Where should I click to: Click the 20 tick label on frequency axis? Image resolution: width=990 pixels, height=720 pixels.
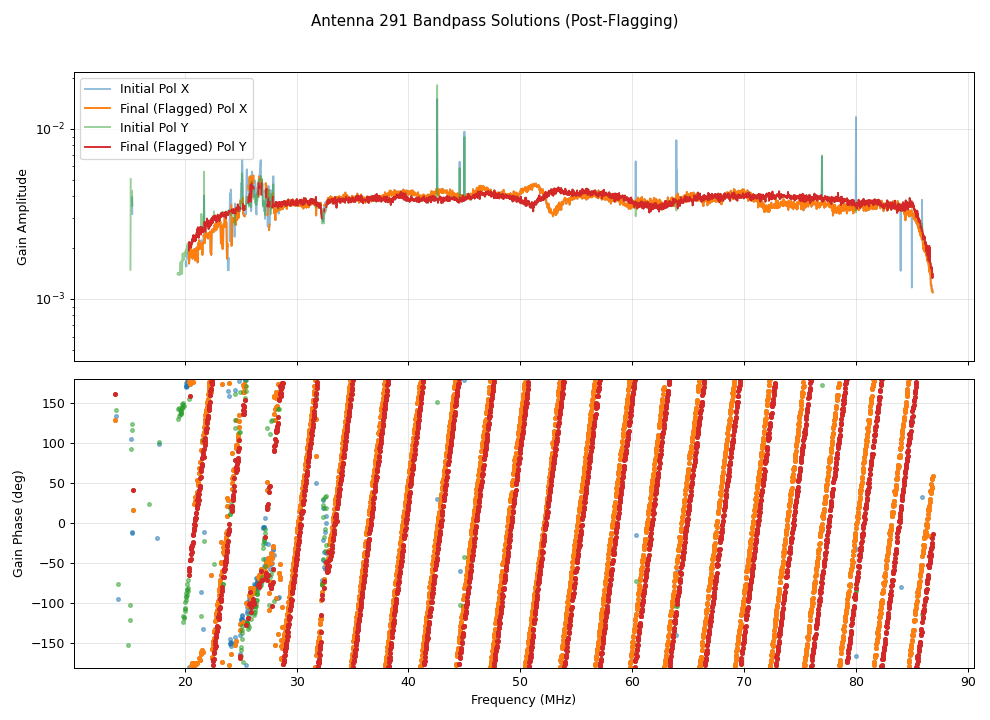[185, 682]
